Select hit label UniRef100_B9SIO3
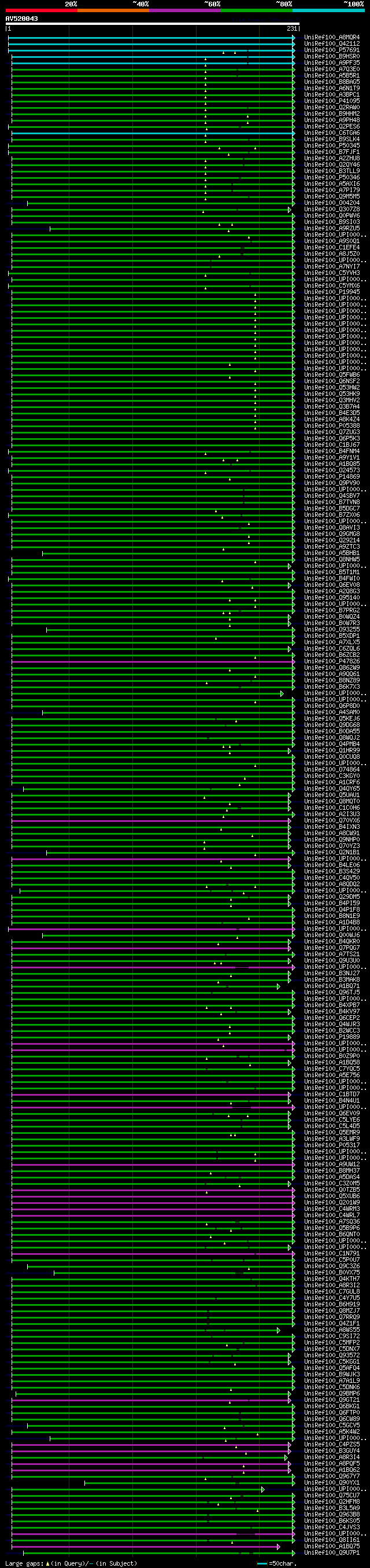Image resolution: width=370 pixels, height=1568 pixels. pos(332,222)
